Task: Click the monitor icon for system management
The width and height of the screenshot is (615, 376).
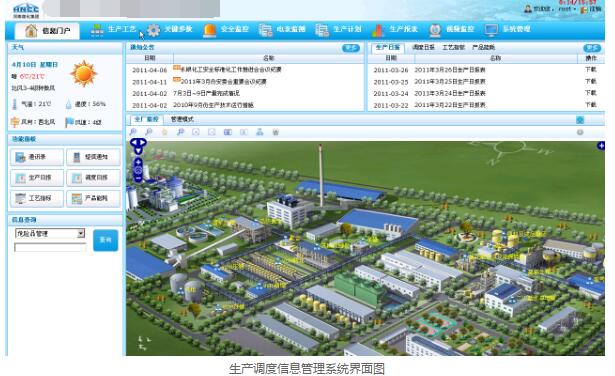Action: pos(491,30)
